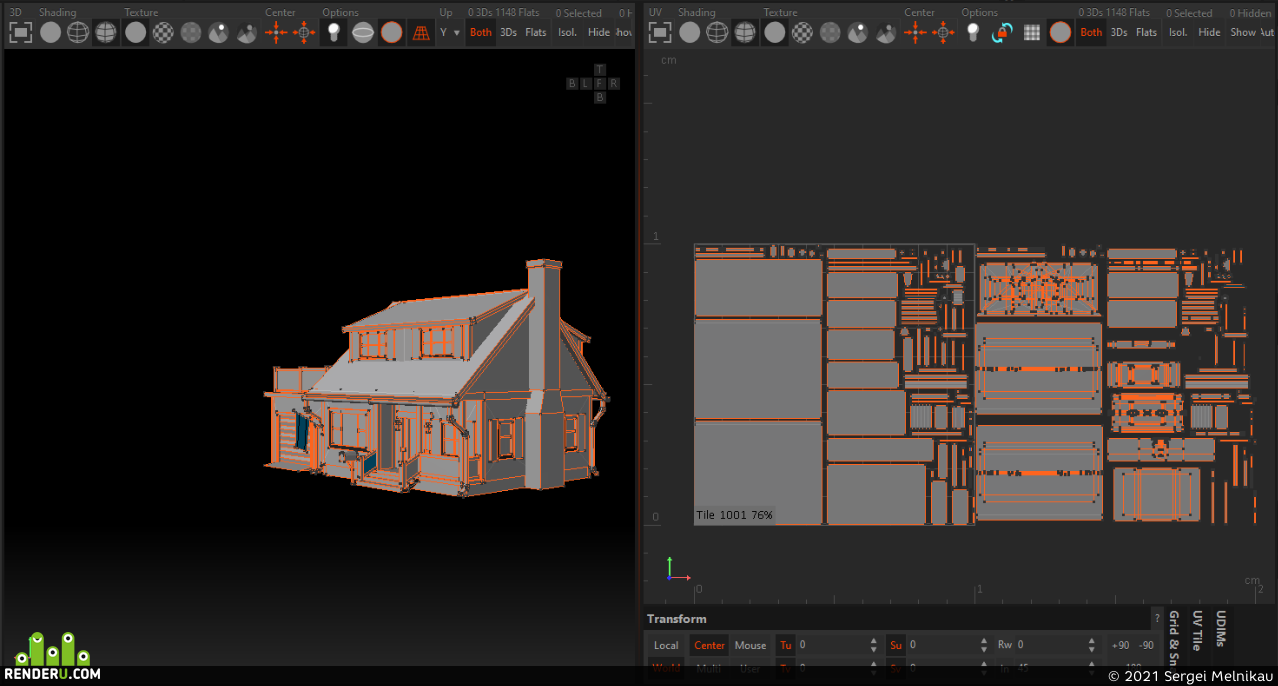Image resolution: width=1278 pixels, height=686 pixels.
Task: Toggle Flats display in 3D viewport
Action: 536,32
